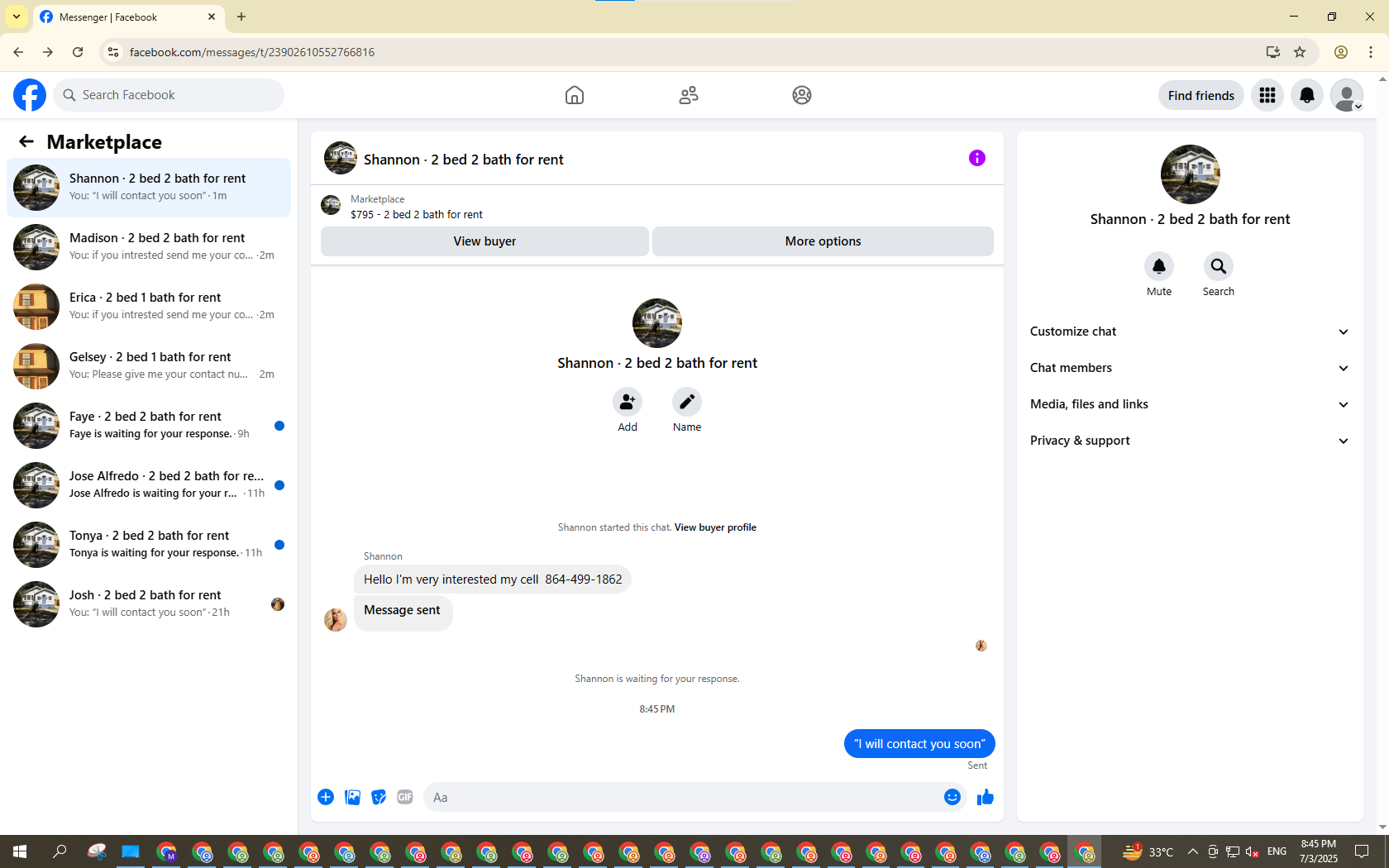Click the taskbar clock showing 8:45 PM
1389x868 pixels.
point(1319,851)
